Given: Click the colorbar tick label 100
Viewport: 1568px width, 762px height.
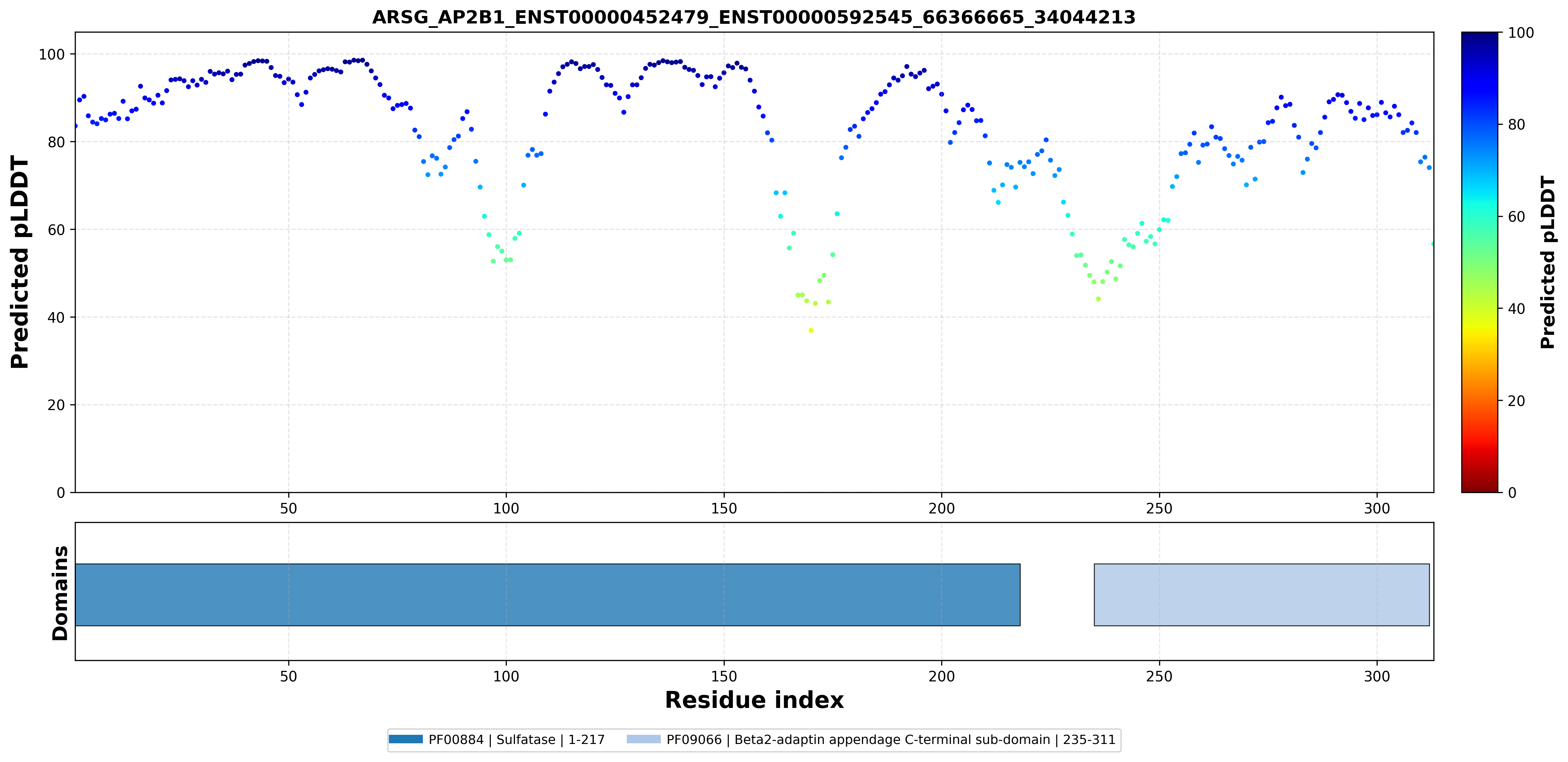Looking at the screenshot, I should click(1520, 33).
